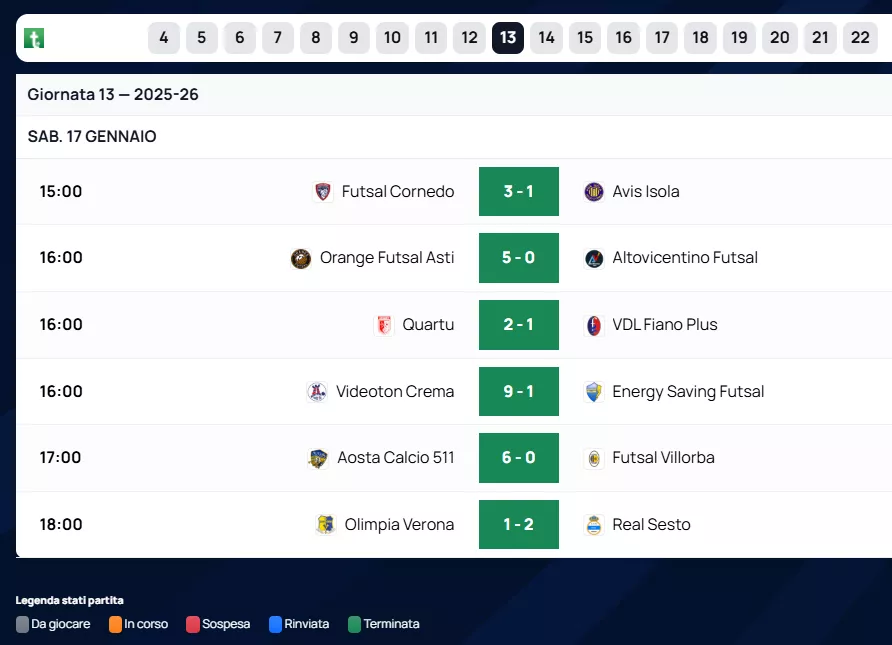Go to matchday 22 tab
This screenshot has width=892, height=645.
[860, 38]
